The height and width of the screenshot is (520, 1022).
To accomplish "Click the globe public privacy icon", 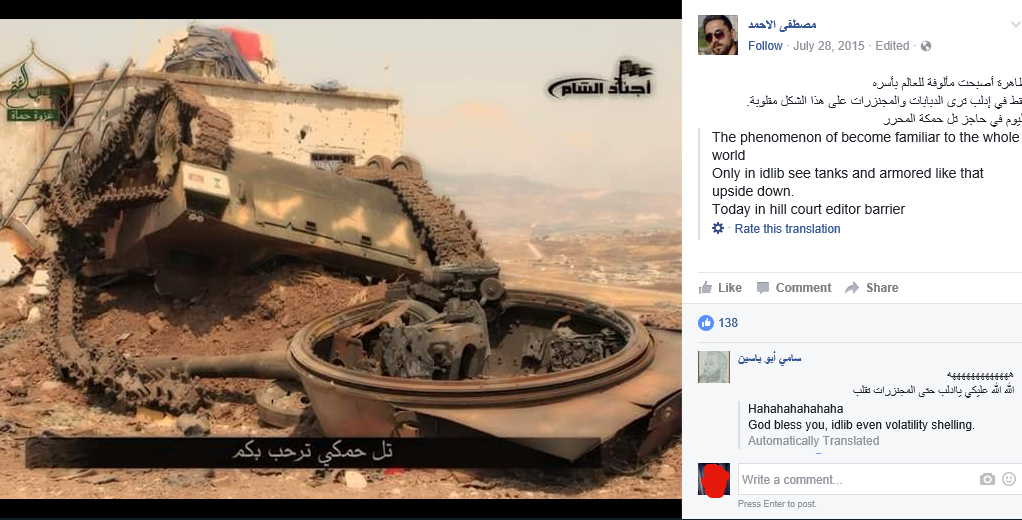I will tap(926, 46).
